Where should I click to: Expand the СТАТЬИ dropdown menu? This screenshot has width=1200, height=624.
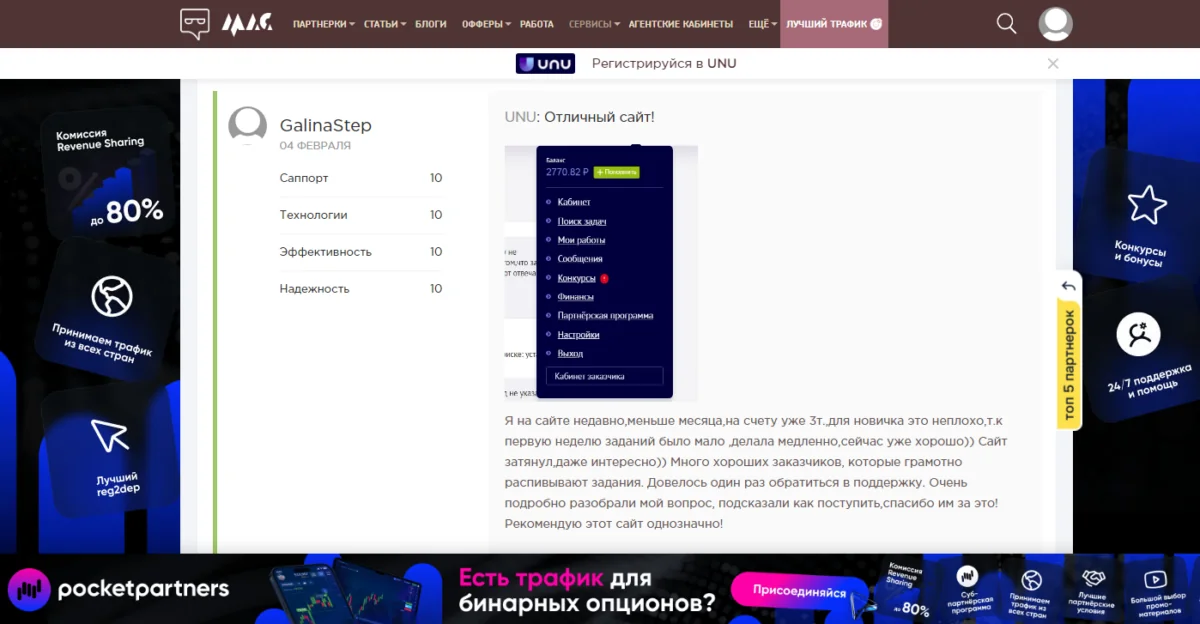pos(384,24)
